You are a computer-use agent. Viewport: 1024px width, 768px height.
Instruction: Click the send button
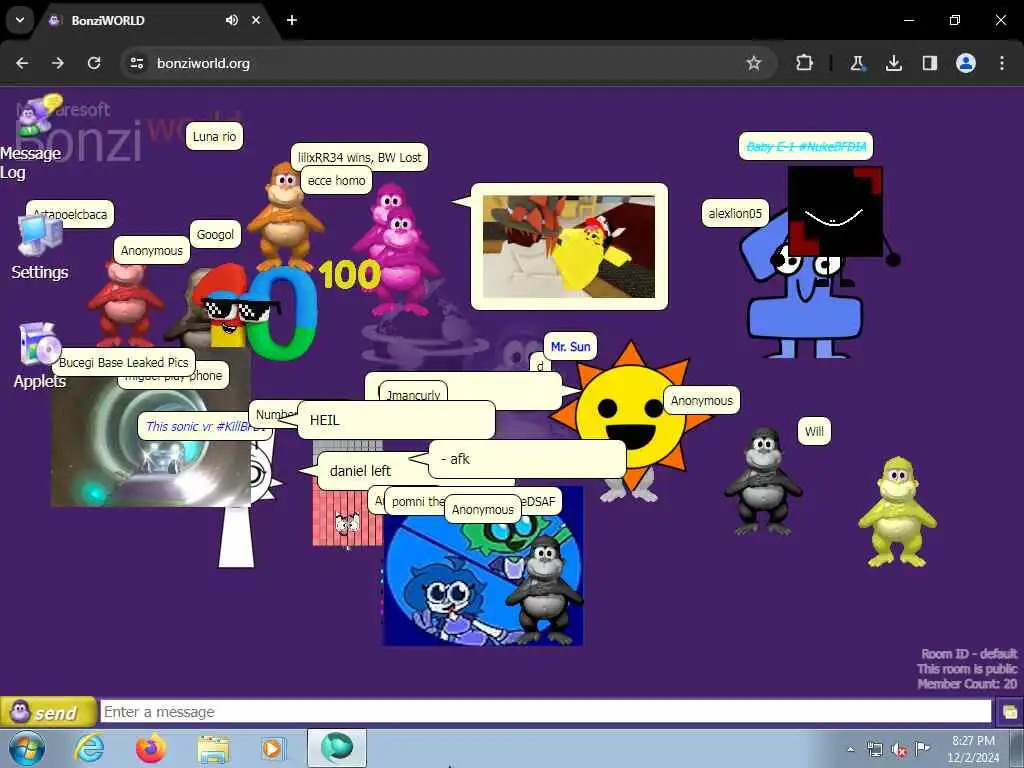[48, 712]
